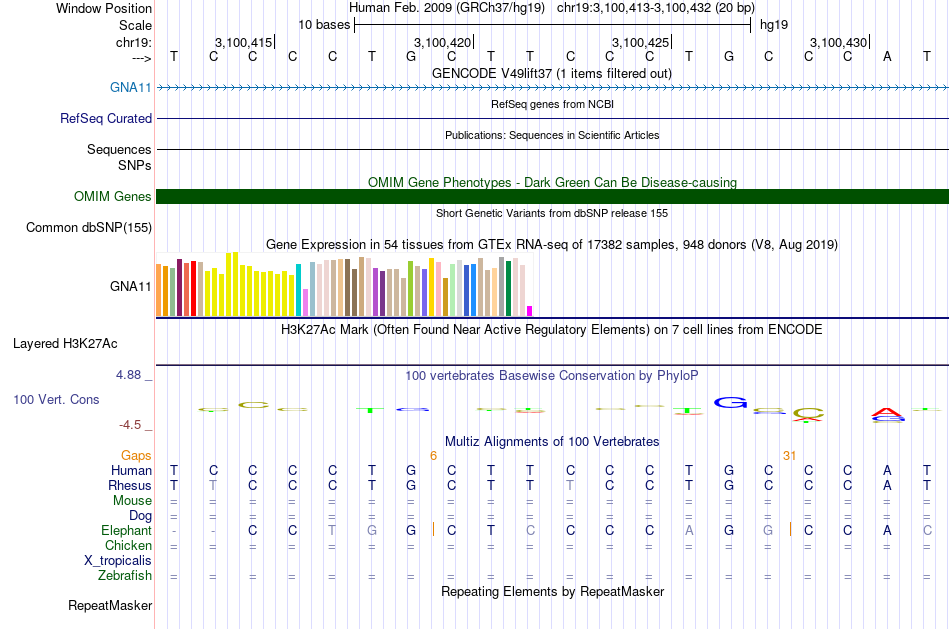The height and width of the screenshot is (629, 950).
Task: Click the Publications: Sequences in Scientific Articles title
Action: [552, 134]
